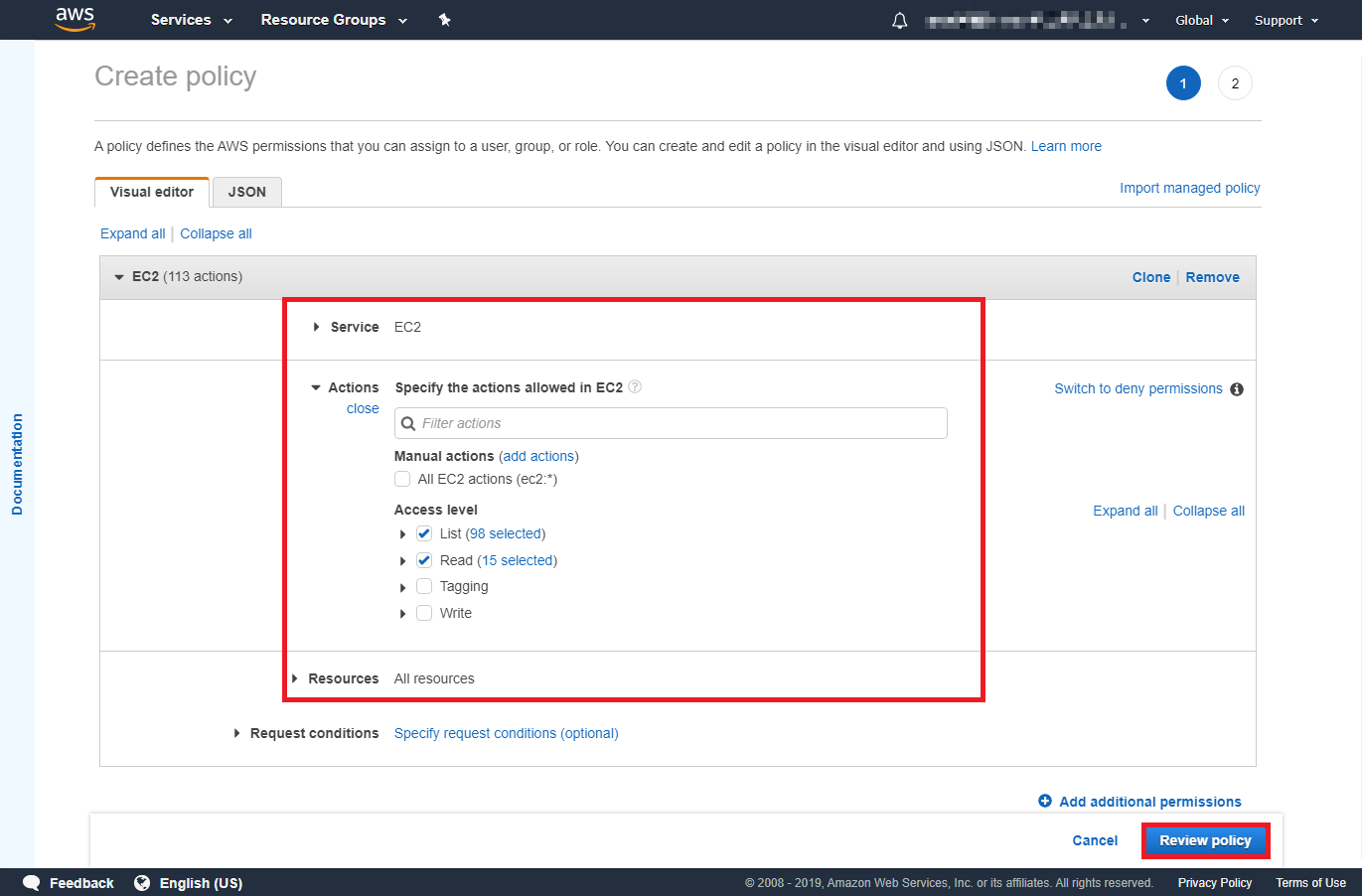The image size is (1362, 896).
Task: Check the Write access level
Action: tap(424, 613)
